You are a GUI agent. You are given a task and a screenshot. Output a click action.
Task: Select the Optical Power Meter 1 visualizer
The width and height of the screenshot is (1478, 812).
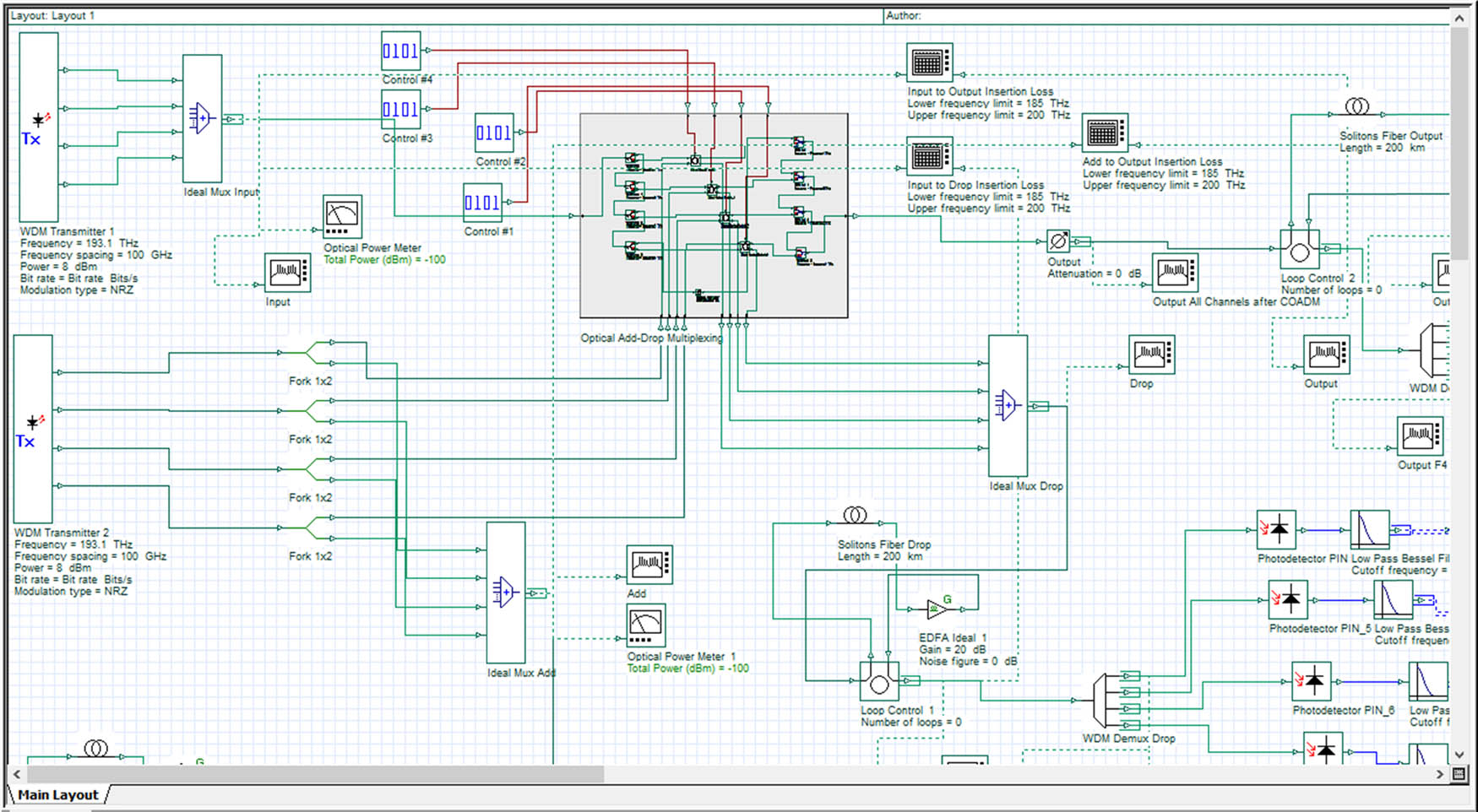646,625
